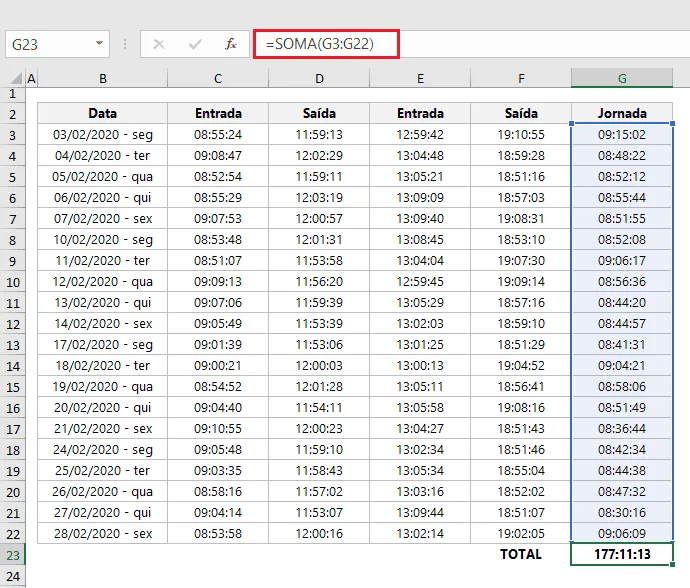The width and height of the screenshot is (690, 588).
Task: Click the 'Jornada' header cell
Action: point(622,113)
